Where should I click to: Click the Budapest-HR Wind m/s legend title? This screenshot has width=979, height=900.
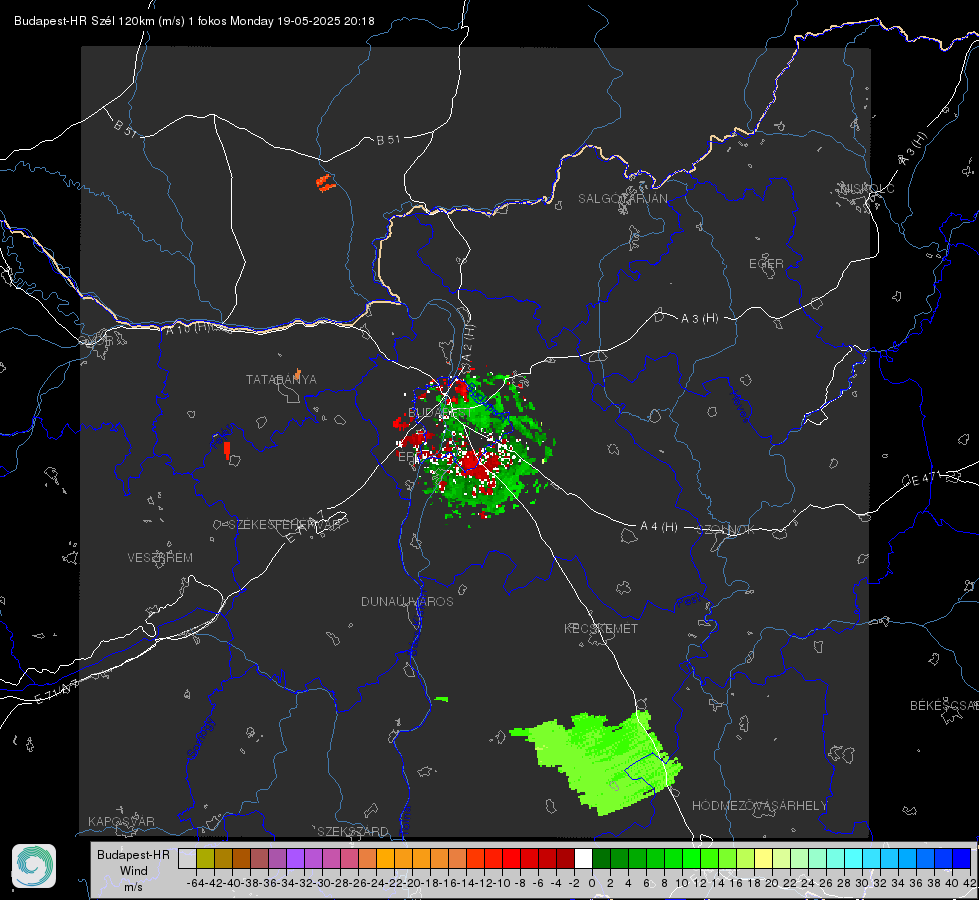[x=134, y=871]
